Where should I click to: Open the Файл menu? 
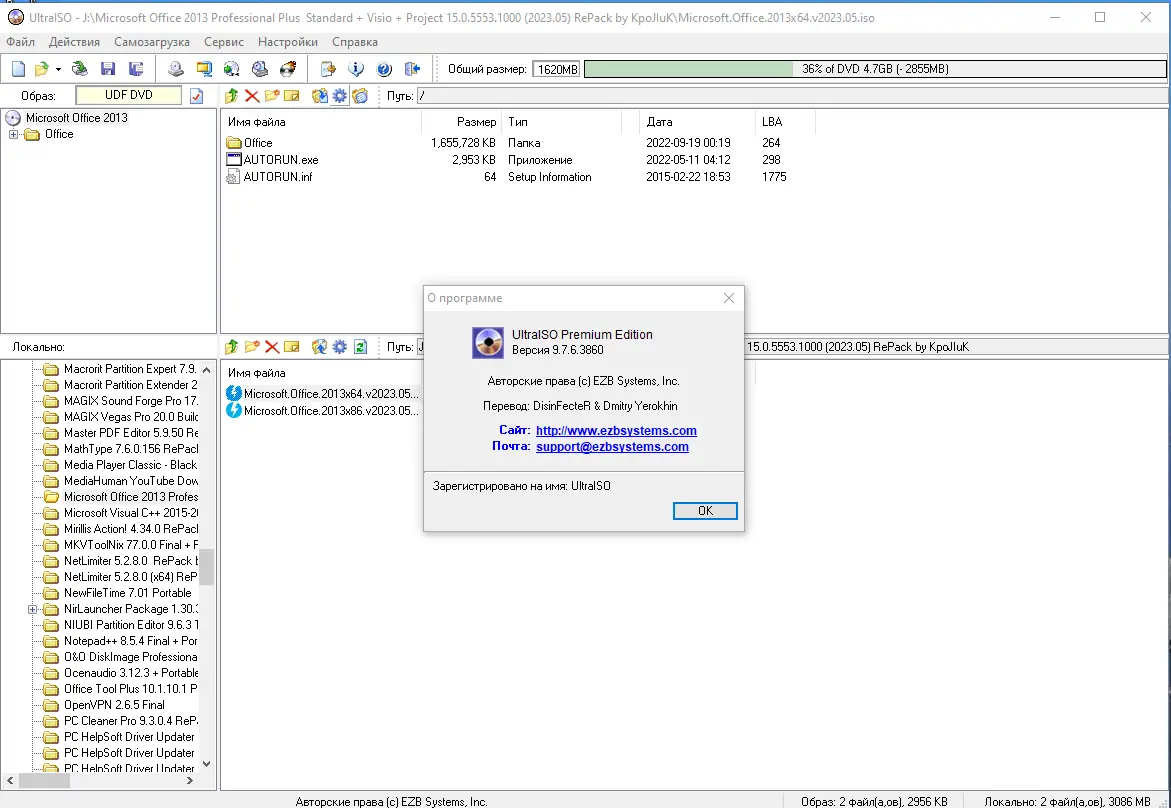(19, 42)
